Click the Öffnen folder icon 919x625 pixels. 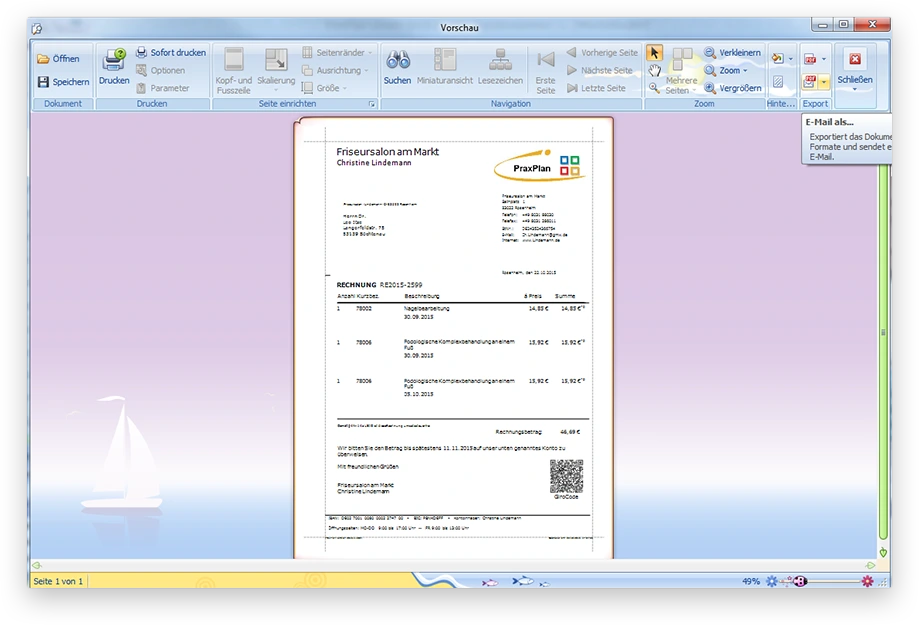pyautogui.click(x=43, y=59)
